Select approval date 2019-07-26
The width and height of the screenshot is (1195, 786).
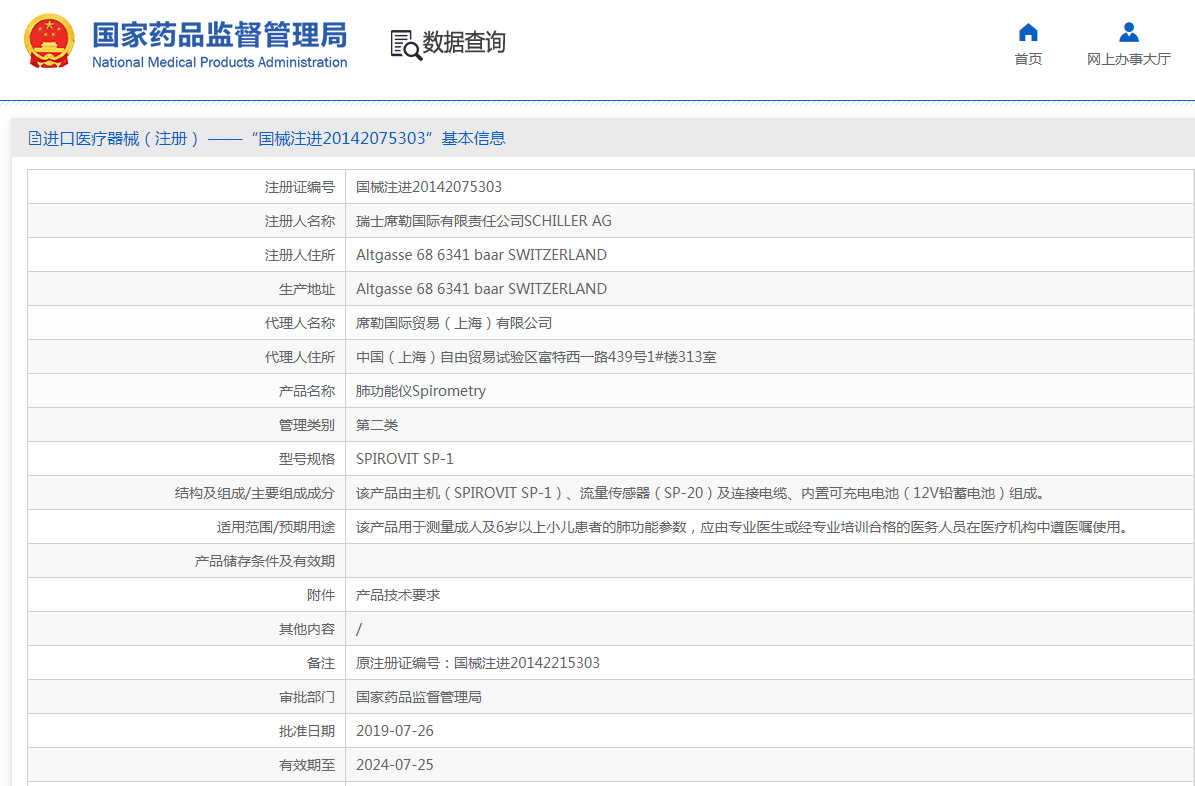(395, 731)
